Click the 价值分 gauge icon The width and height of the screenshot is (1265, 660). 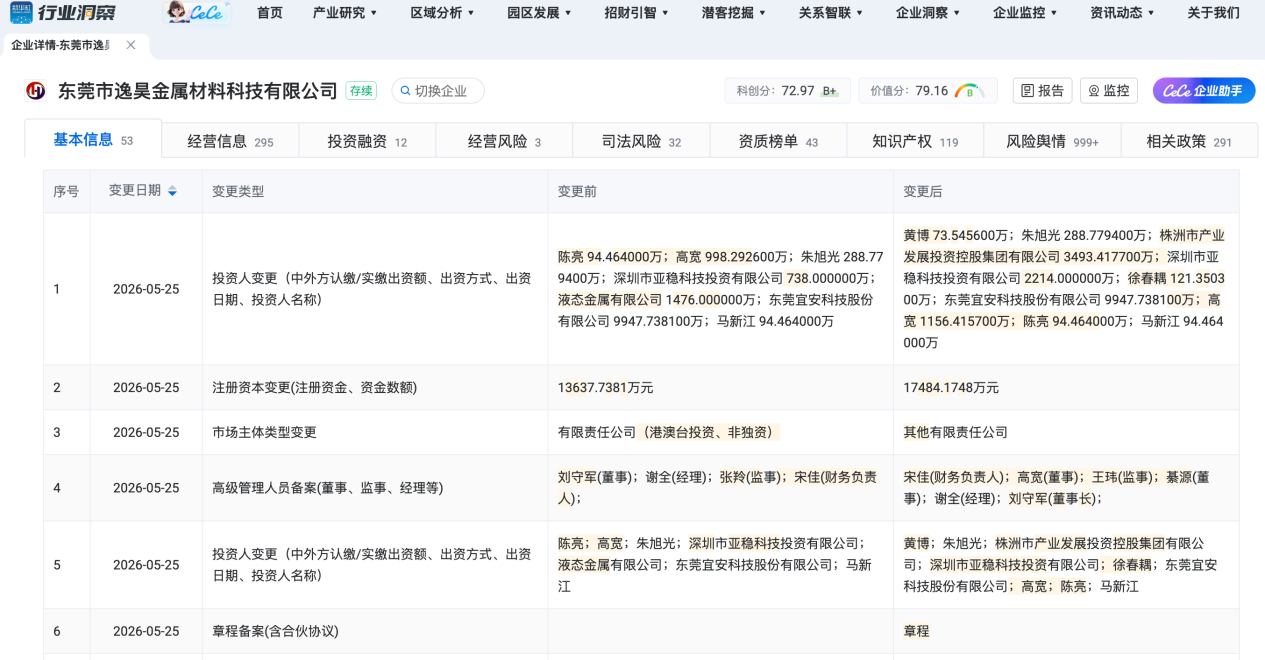point(969,91)
